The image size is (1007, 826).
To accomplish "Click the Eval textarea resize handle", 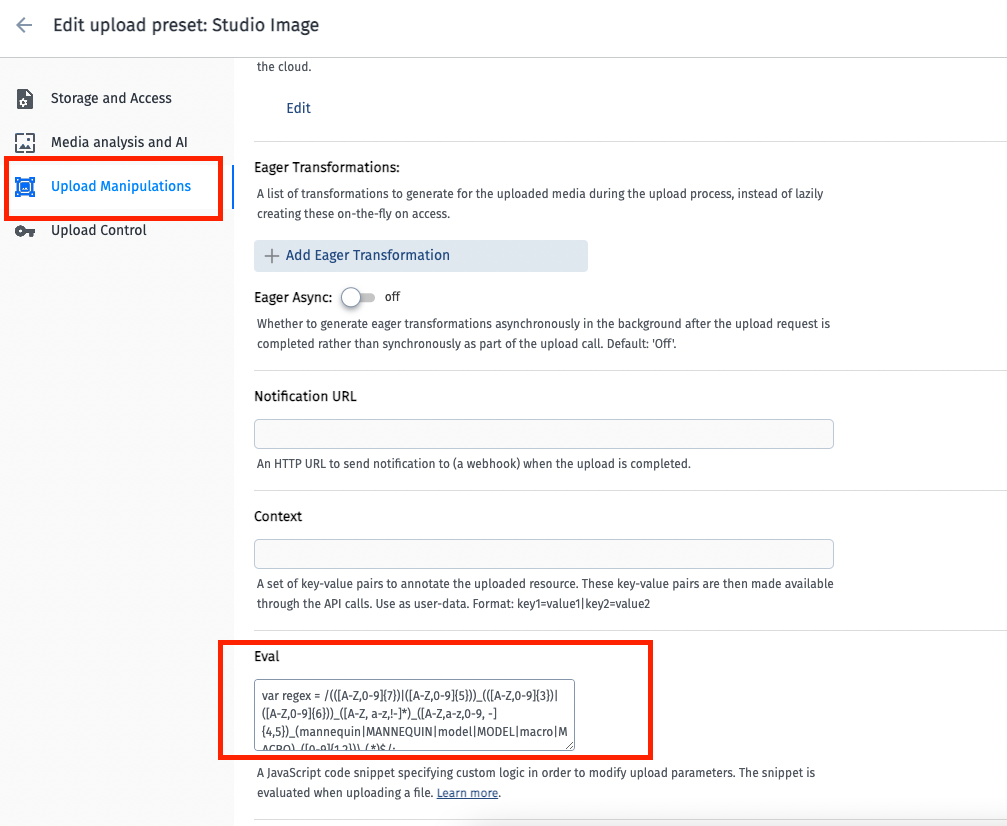I will (x=570, y=745).
